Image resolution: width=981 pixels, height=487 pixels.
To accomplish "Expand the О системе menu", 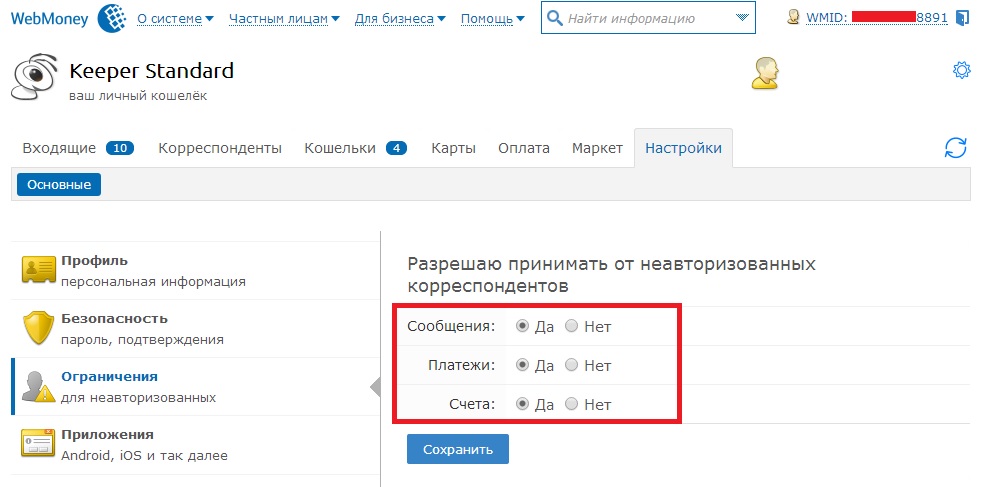I will tap(175, 19).
